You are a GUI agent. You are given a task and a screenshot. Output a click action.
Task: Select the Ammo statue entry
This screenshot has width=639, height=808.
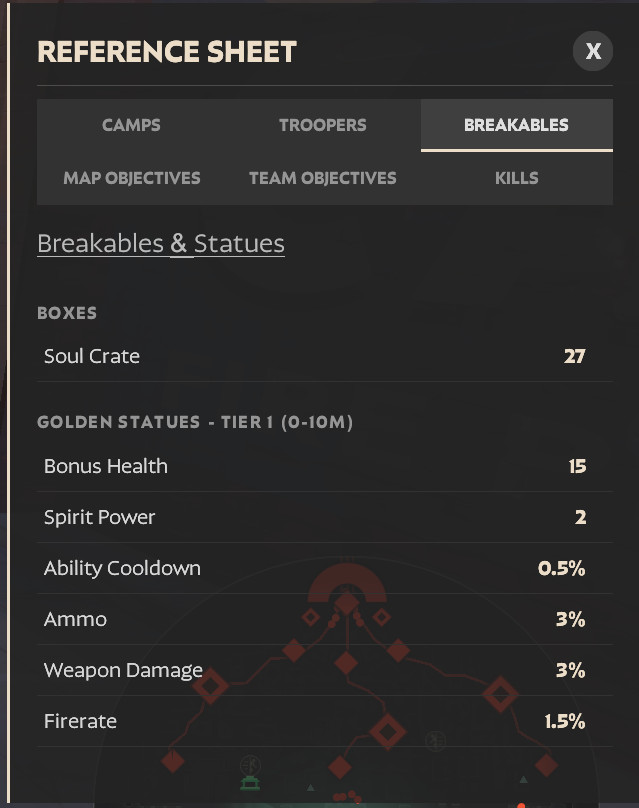pos(75,619)
